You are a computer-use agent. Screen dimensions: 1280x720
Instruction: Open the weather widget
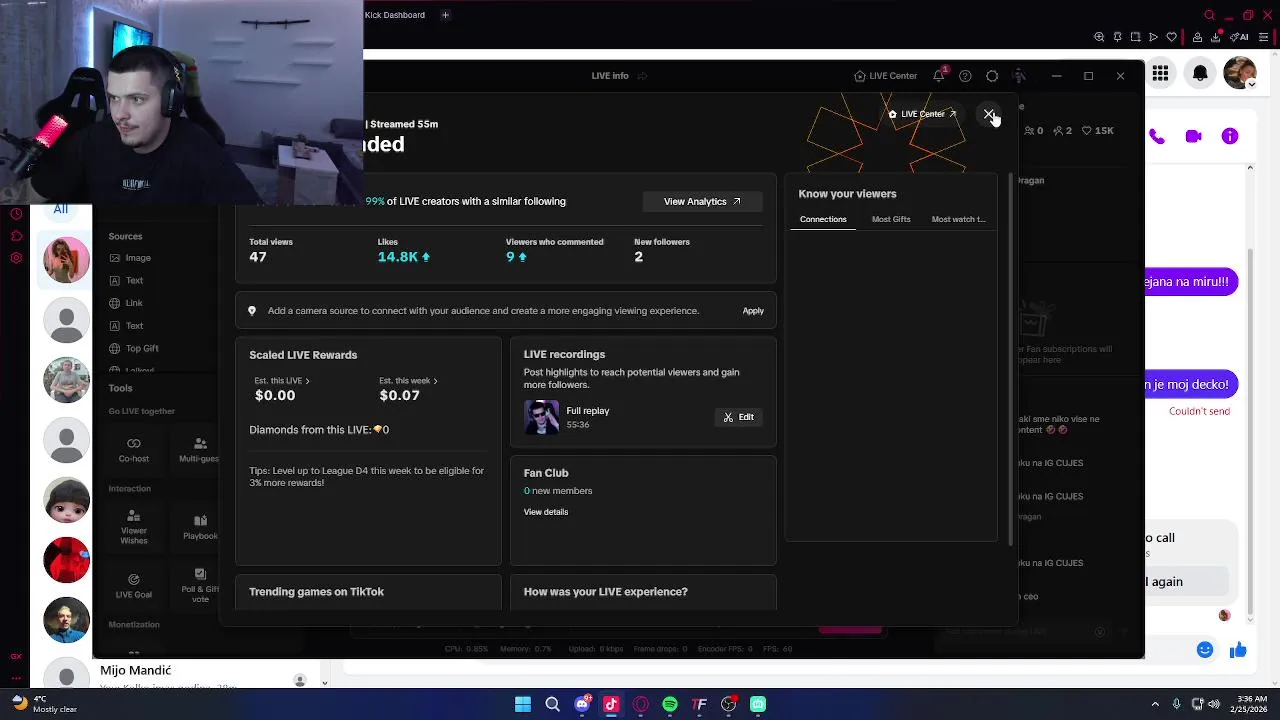[x=45, y=704]
